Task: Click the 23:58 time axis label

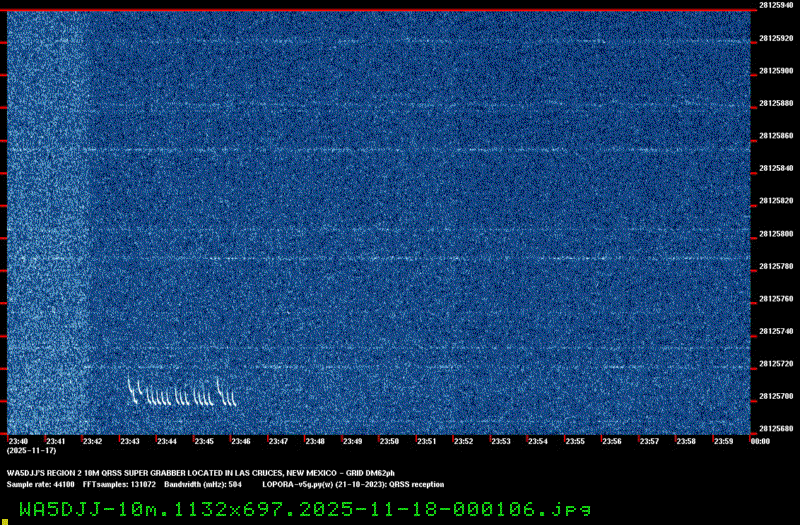Action: pos(686,441)
